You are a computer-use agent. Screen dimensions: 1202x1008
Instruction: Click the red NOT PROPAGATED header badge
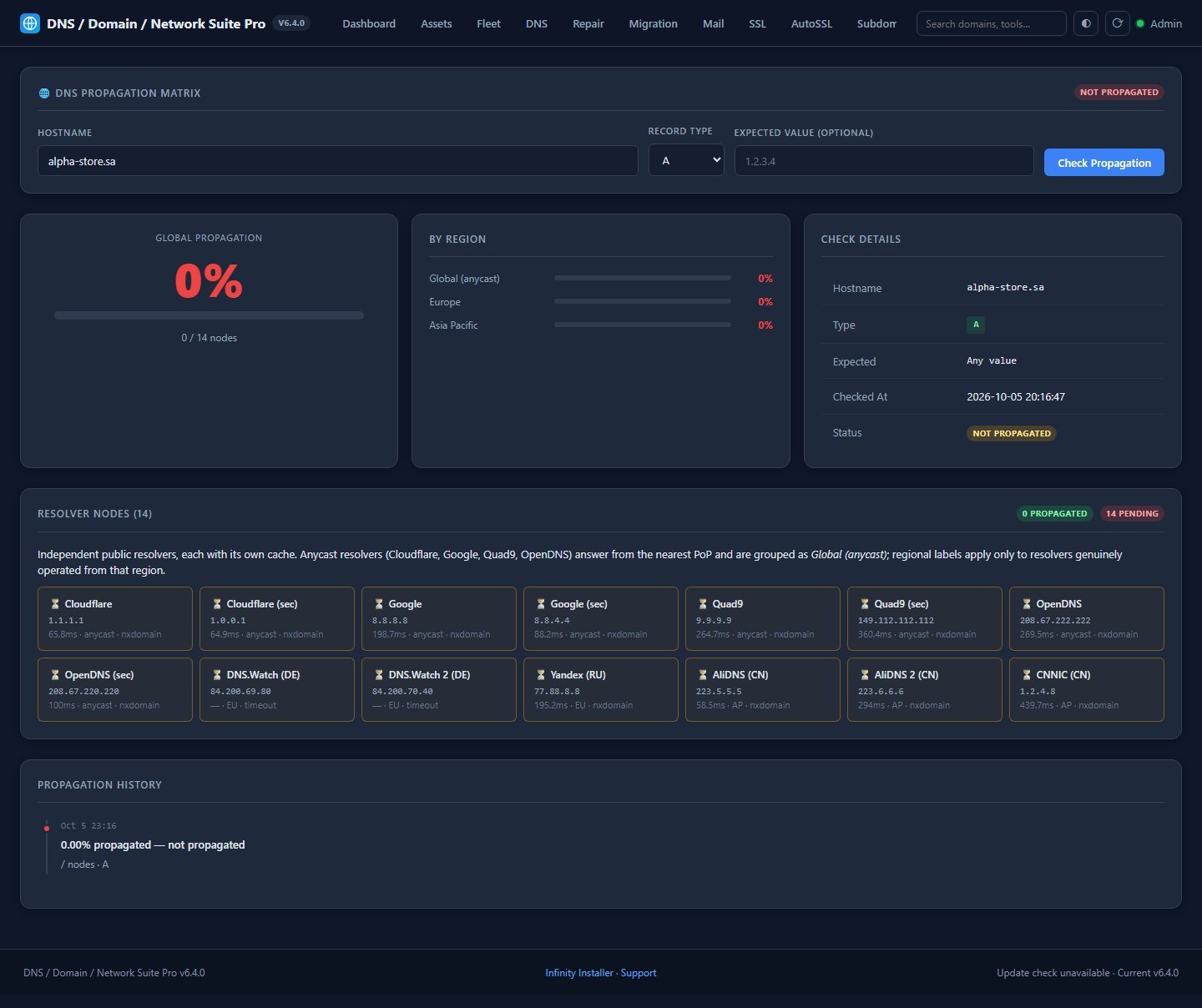click(x=1119, y=92)
